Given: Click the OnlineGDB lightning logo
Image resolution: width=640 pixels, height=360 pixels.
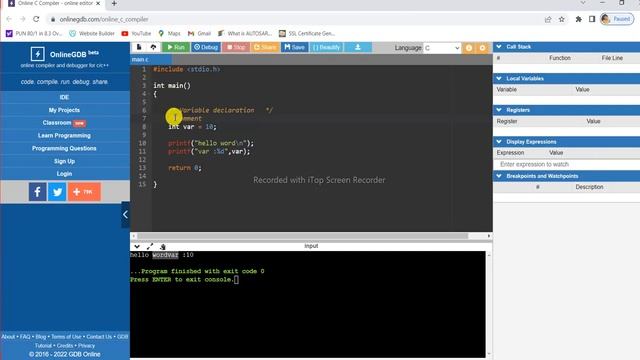Looking at the screenshot, I should click(x=38, y=54).
